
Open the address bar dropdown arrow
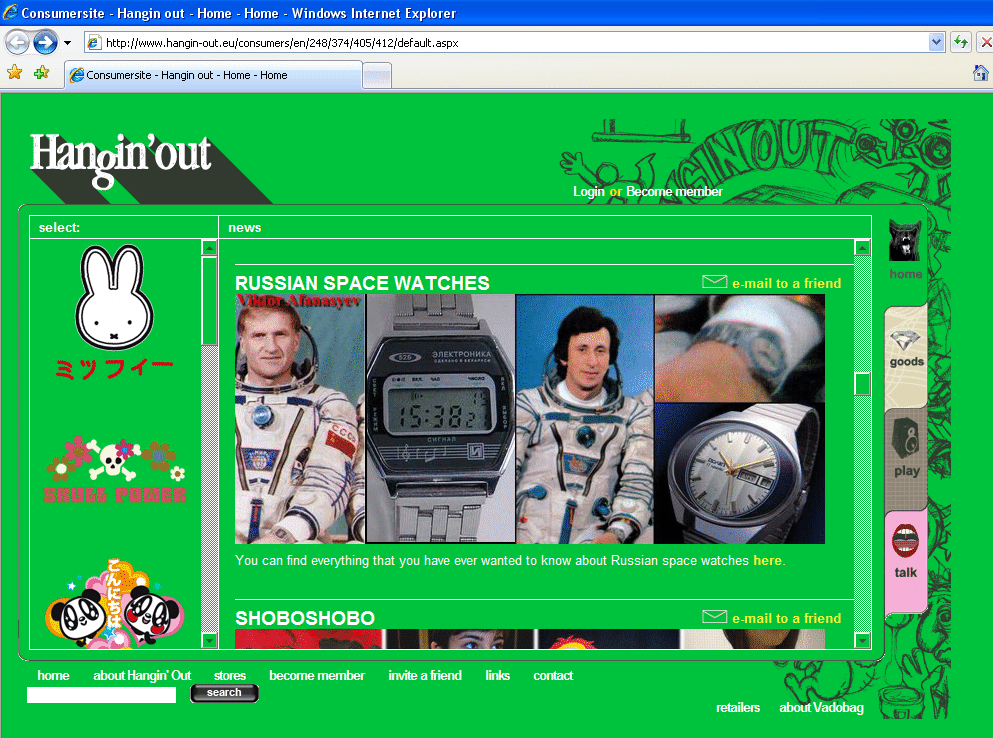936,42
